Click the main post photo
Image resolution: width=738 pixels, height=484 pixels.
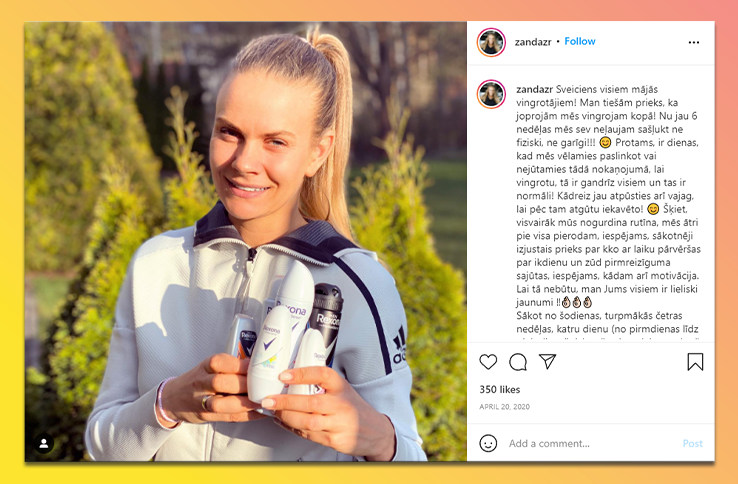click(x=246, y=241)
